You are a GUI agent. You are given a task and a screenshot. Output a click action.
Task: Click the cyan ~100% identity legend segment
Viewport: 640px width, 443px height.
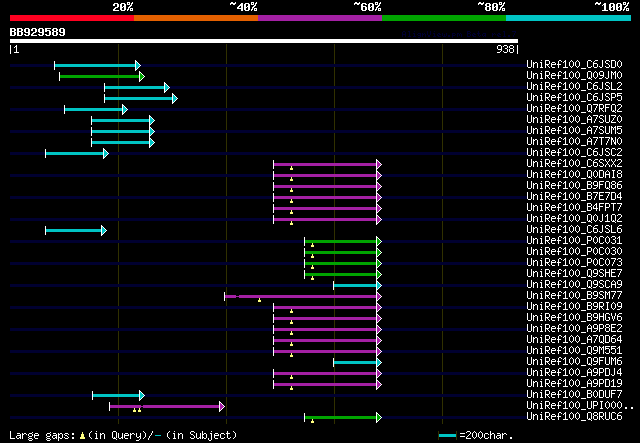tap(569, 18)
